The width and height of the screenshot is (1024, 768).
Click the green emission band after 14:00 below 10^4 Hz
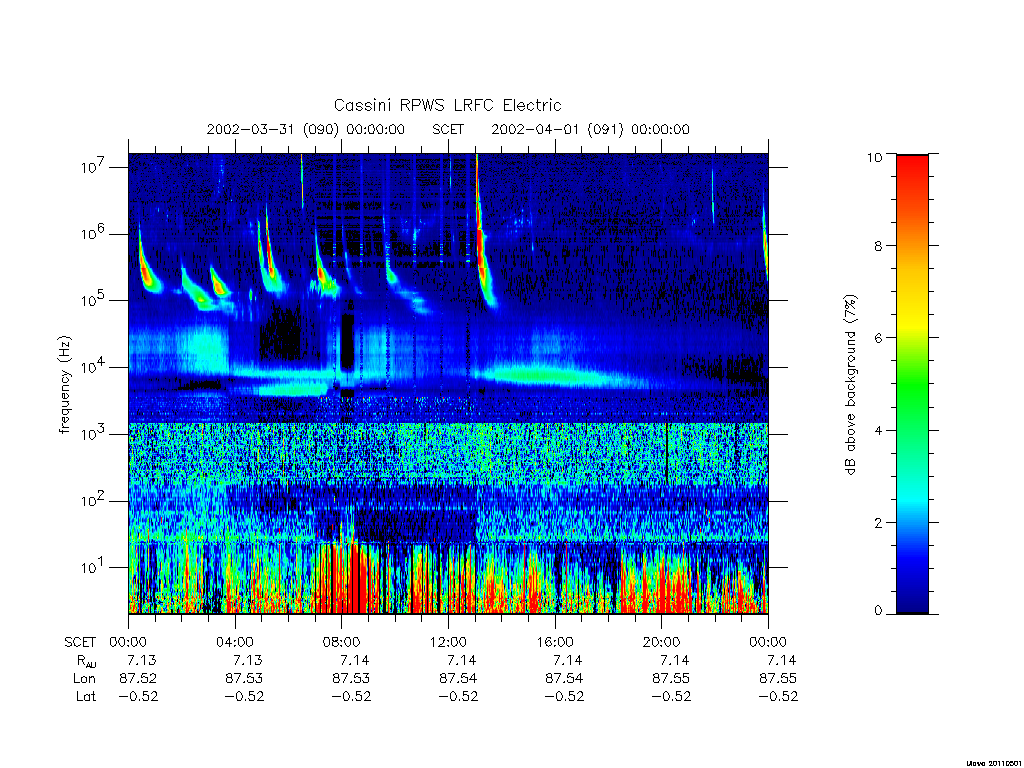point(549,376)
